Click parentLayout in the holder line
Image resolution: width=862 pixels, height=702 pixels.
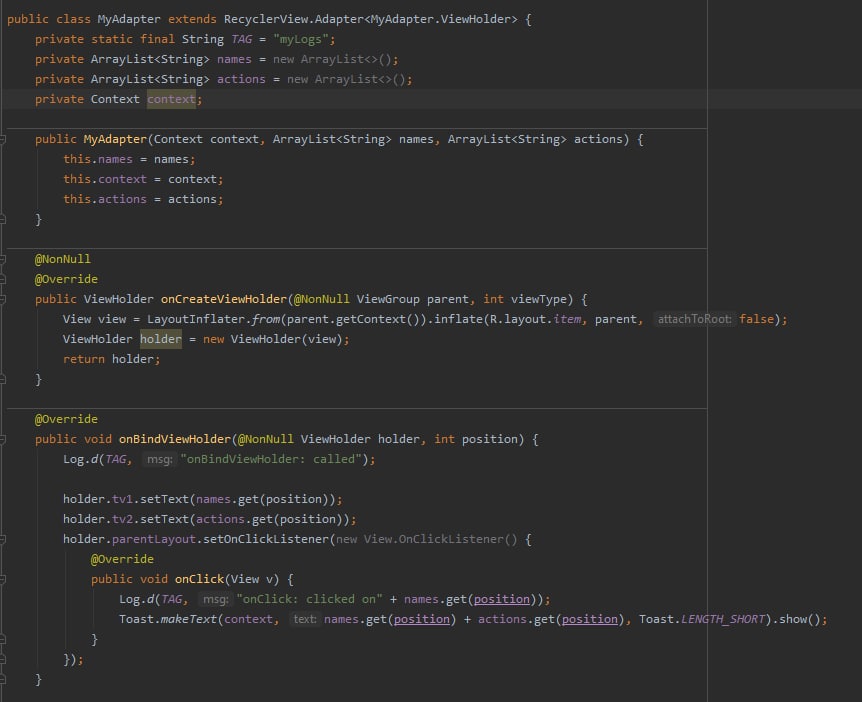coord(154,539)
